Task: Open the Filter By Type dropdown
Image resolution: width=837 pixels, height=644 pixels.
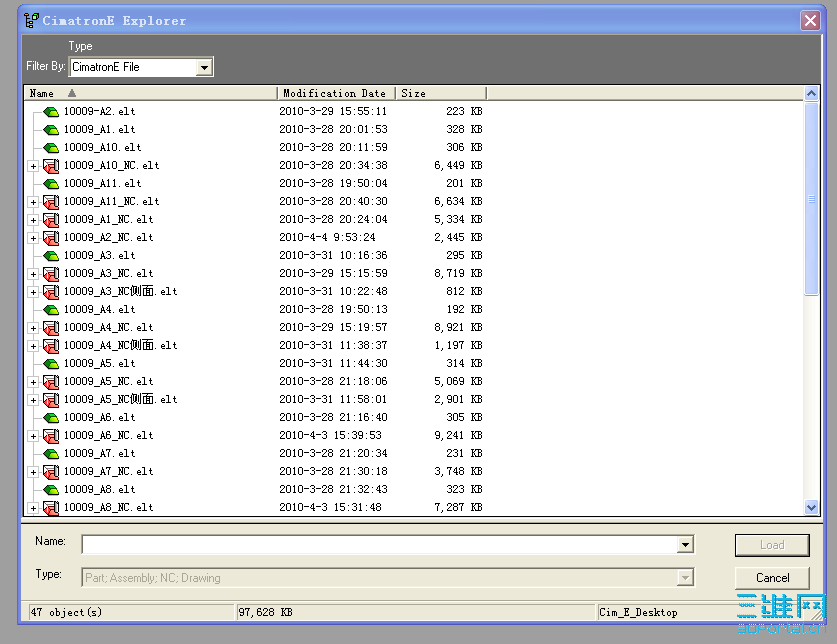Action: 204,67
